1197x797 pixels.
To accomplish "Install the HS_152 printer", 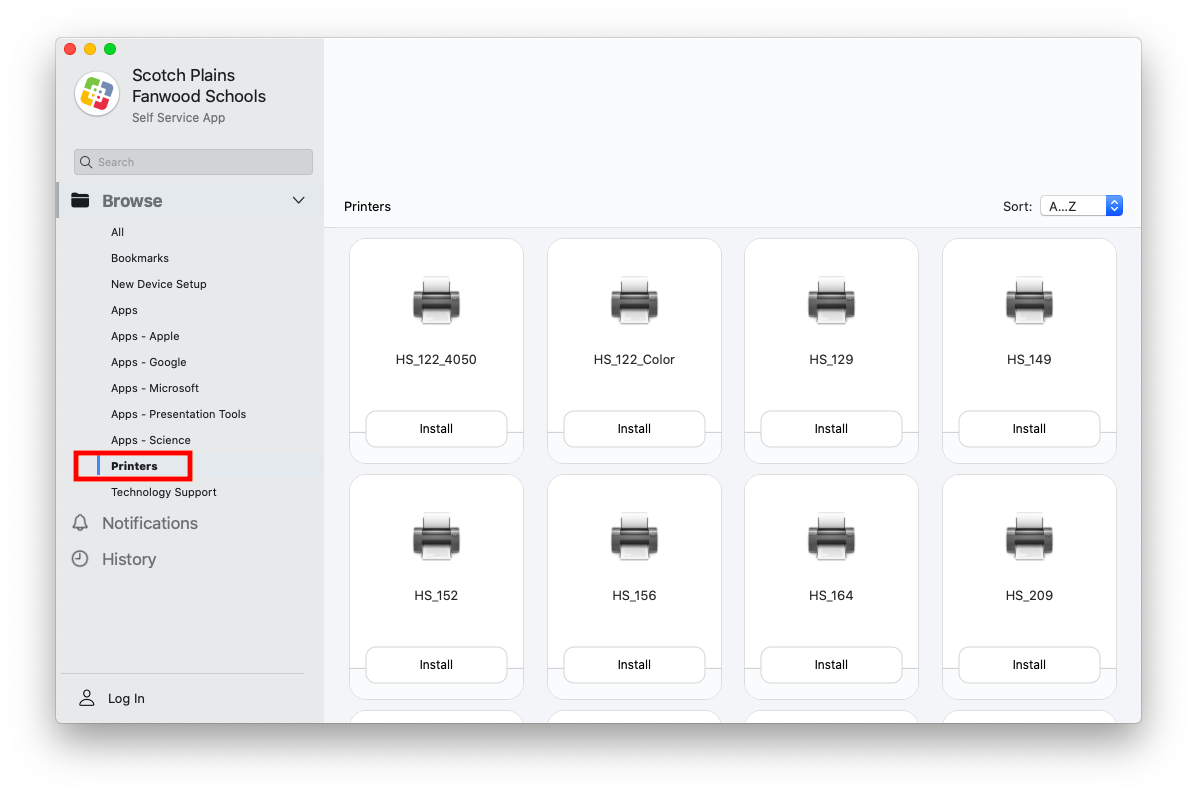I will (436, 665).
